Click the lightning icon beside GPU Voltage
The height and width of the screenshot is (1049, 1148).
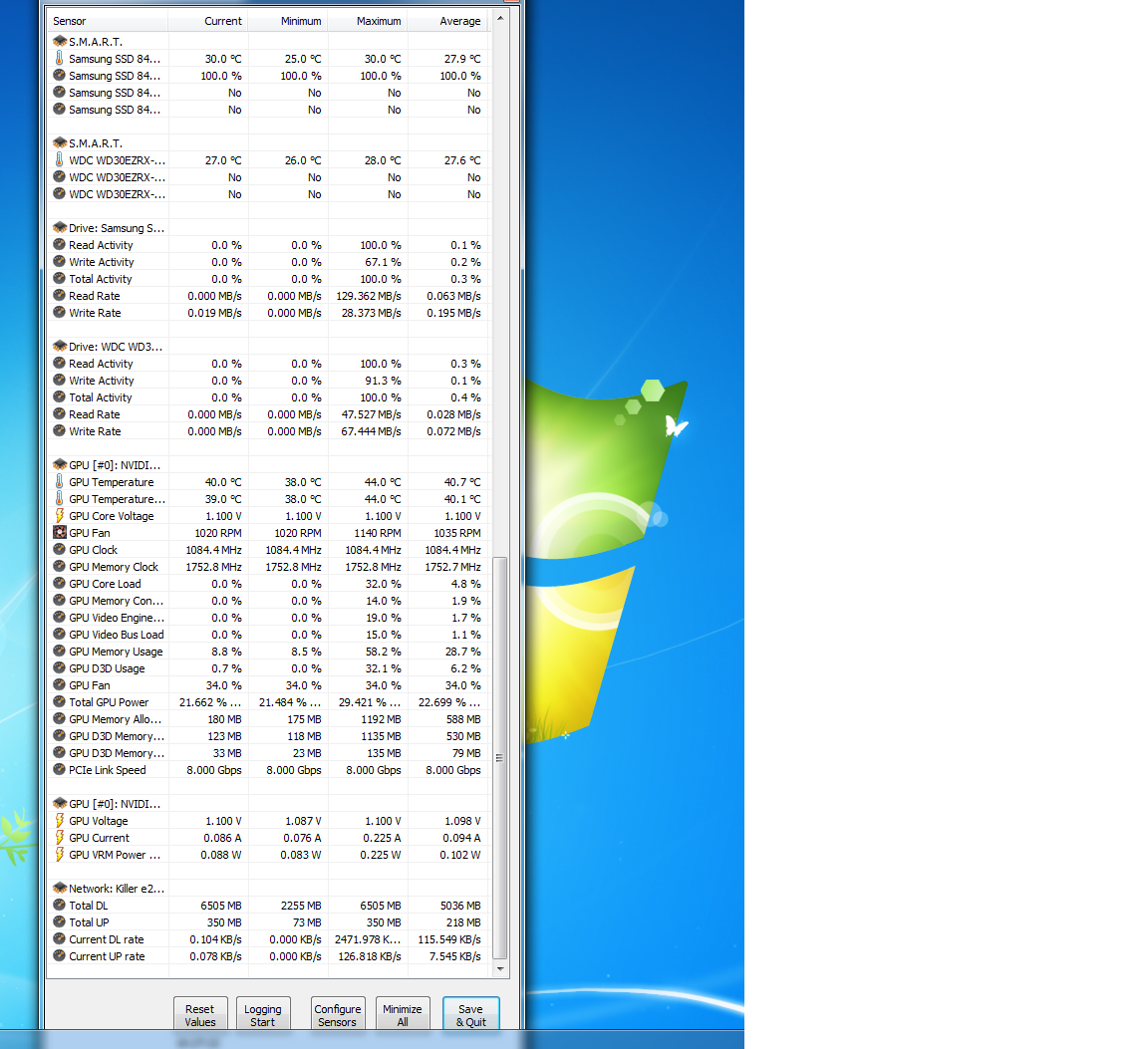click(x=60, y=820)
